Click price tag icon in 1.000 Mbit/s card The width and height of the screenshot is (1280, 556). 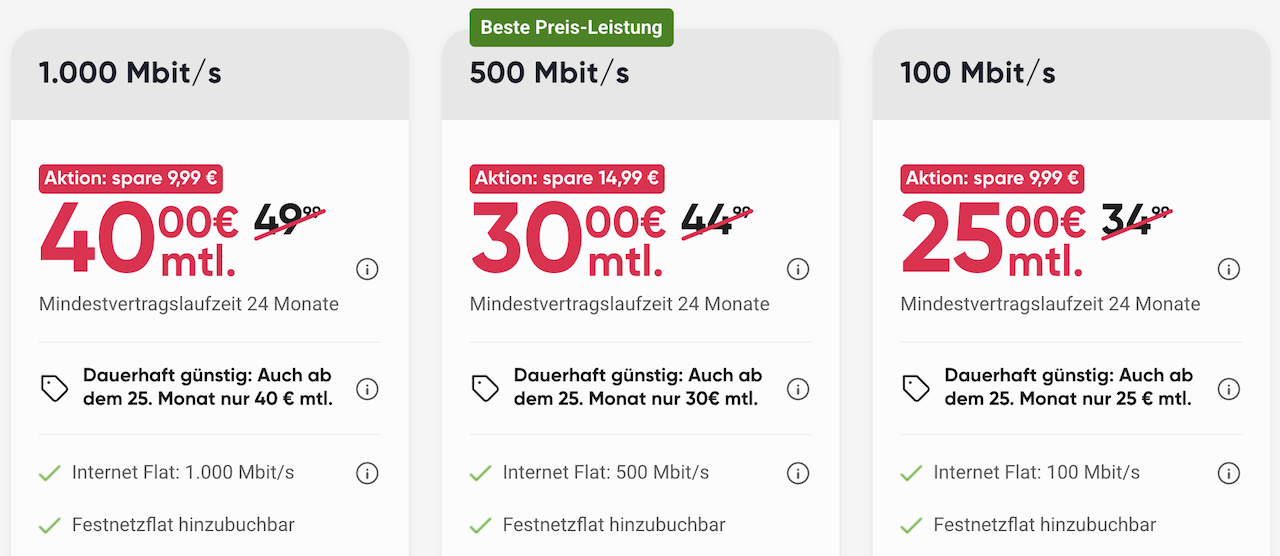pyautogui.click(x=55, y=389)
